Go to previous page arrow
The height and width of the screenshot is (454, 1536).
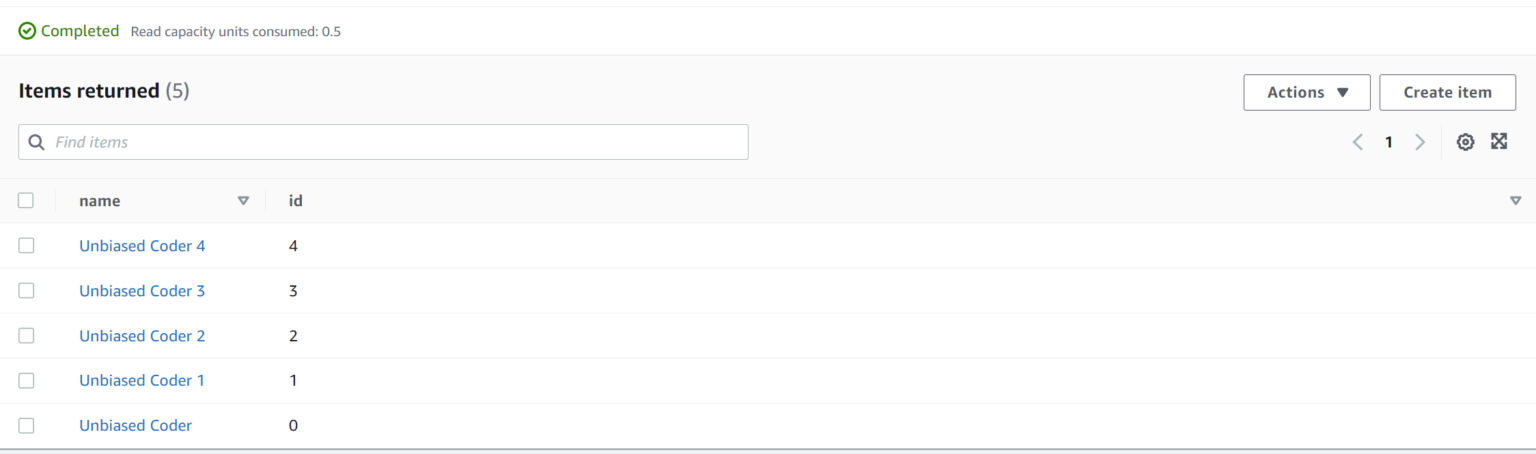(1357, 142)
